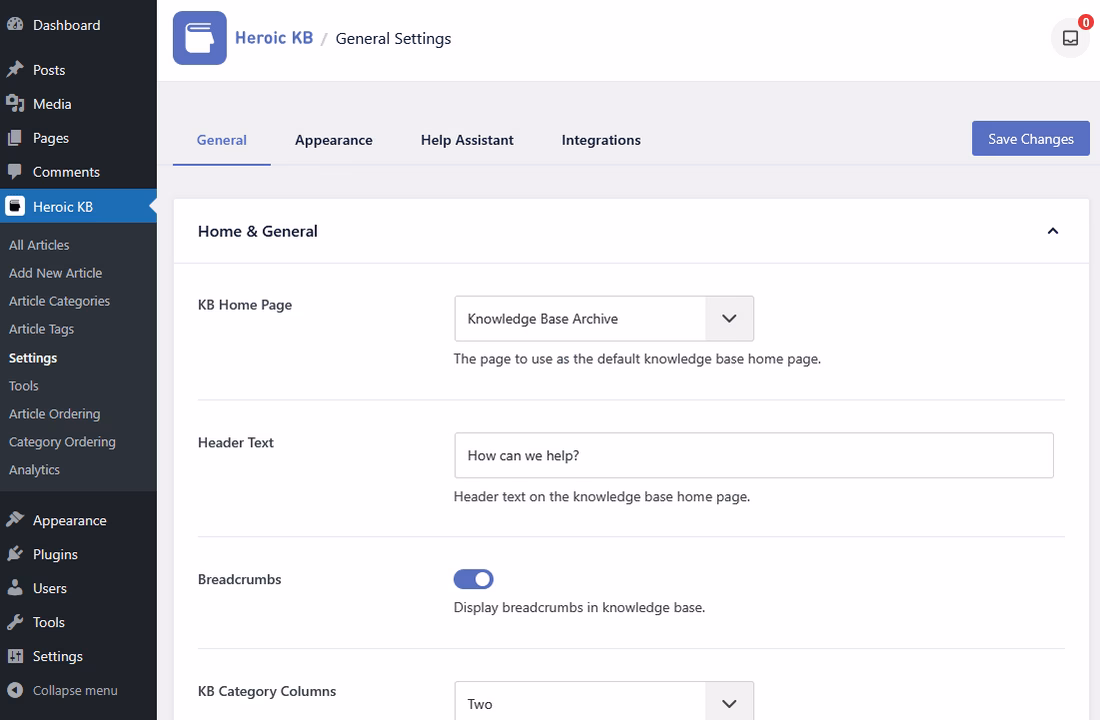Click the 'Display breadcrumbs in knowledge base.' text

click(579, 608)
